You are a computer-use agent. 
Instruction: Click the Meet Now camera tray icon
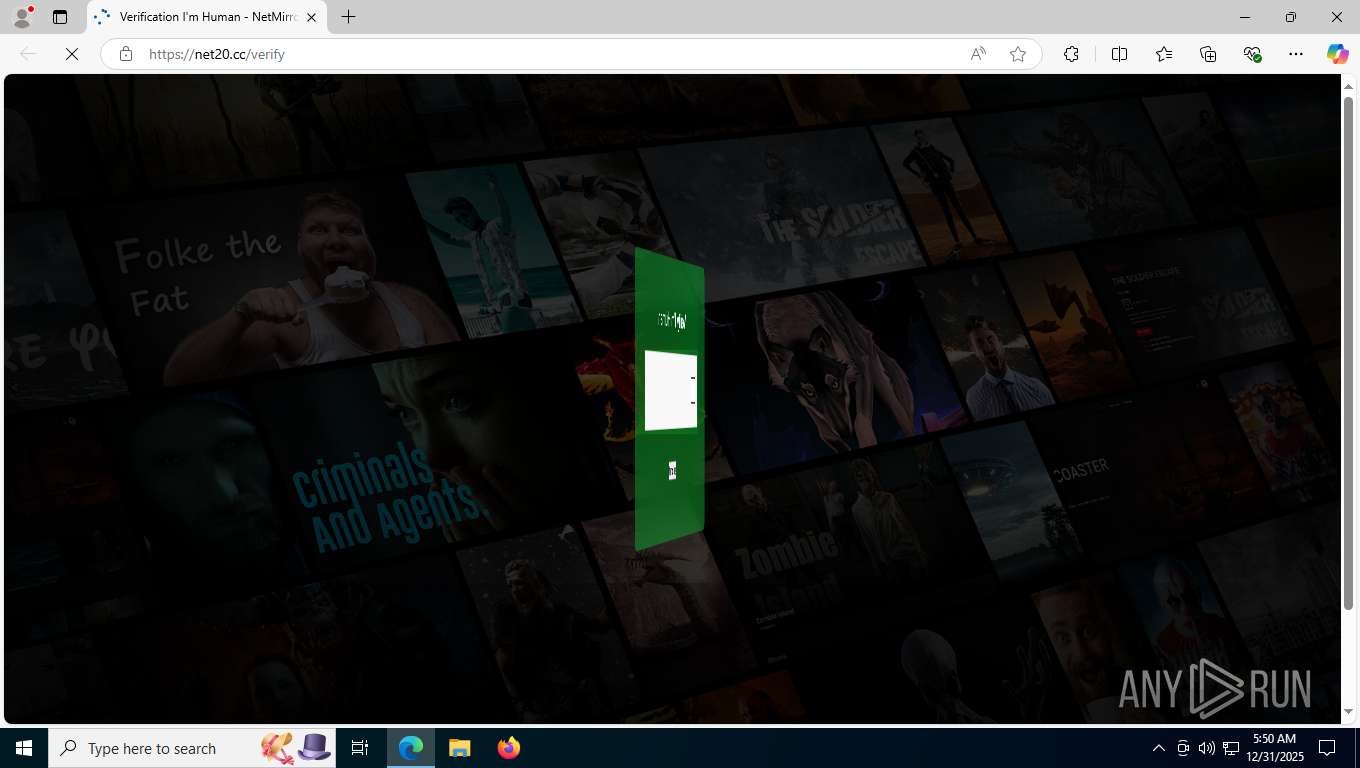[1183, 748]
